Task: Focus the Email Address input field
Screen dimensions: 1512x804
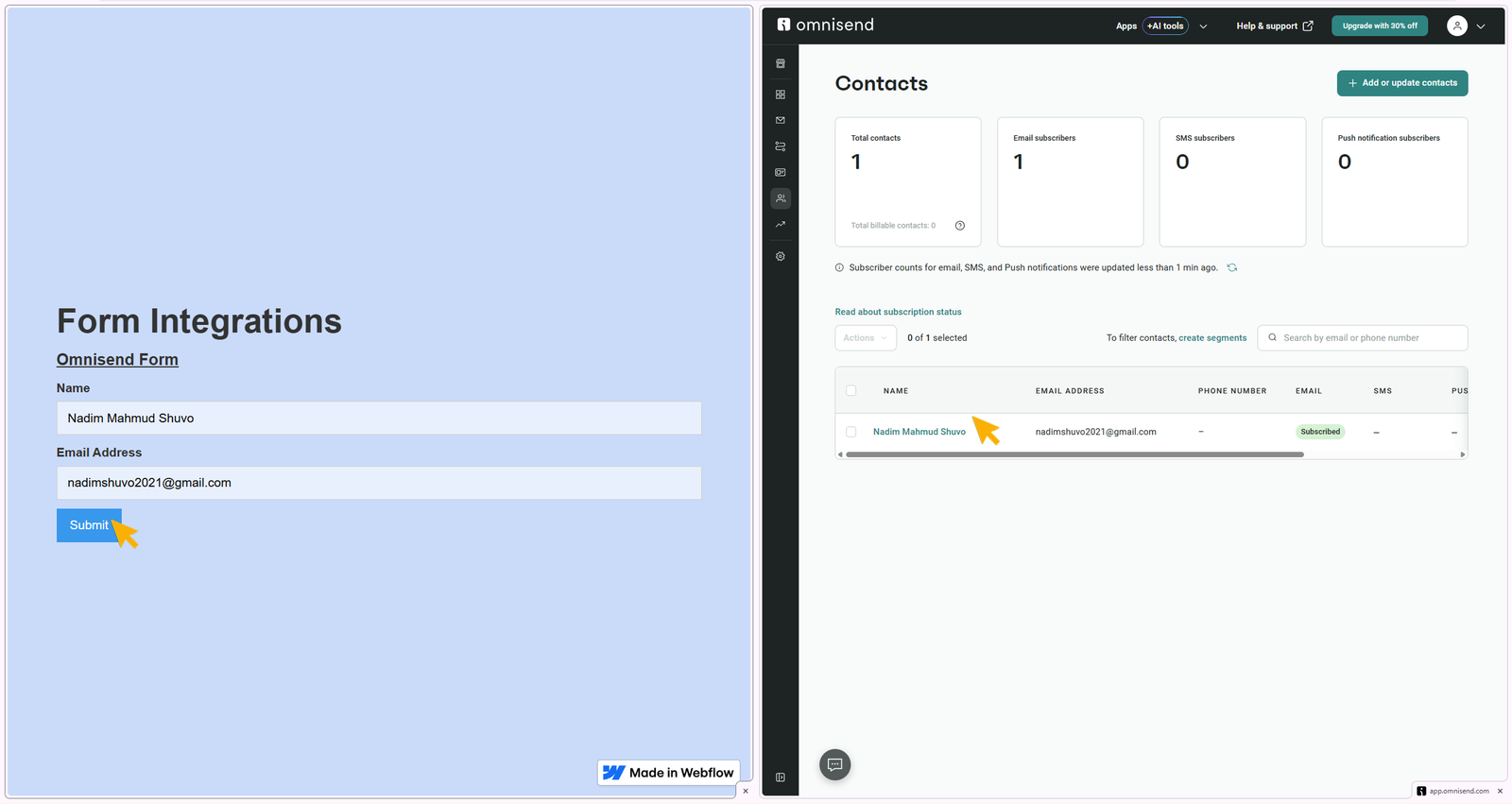Action: click(x=379, y=483)
